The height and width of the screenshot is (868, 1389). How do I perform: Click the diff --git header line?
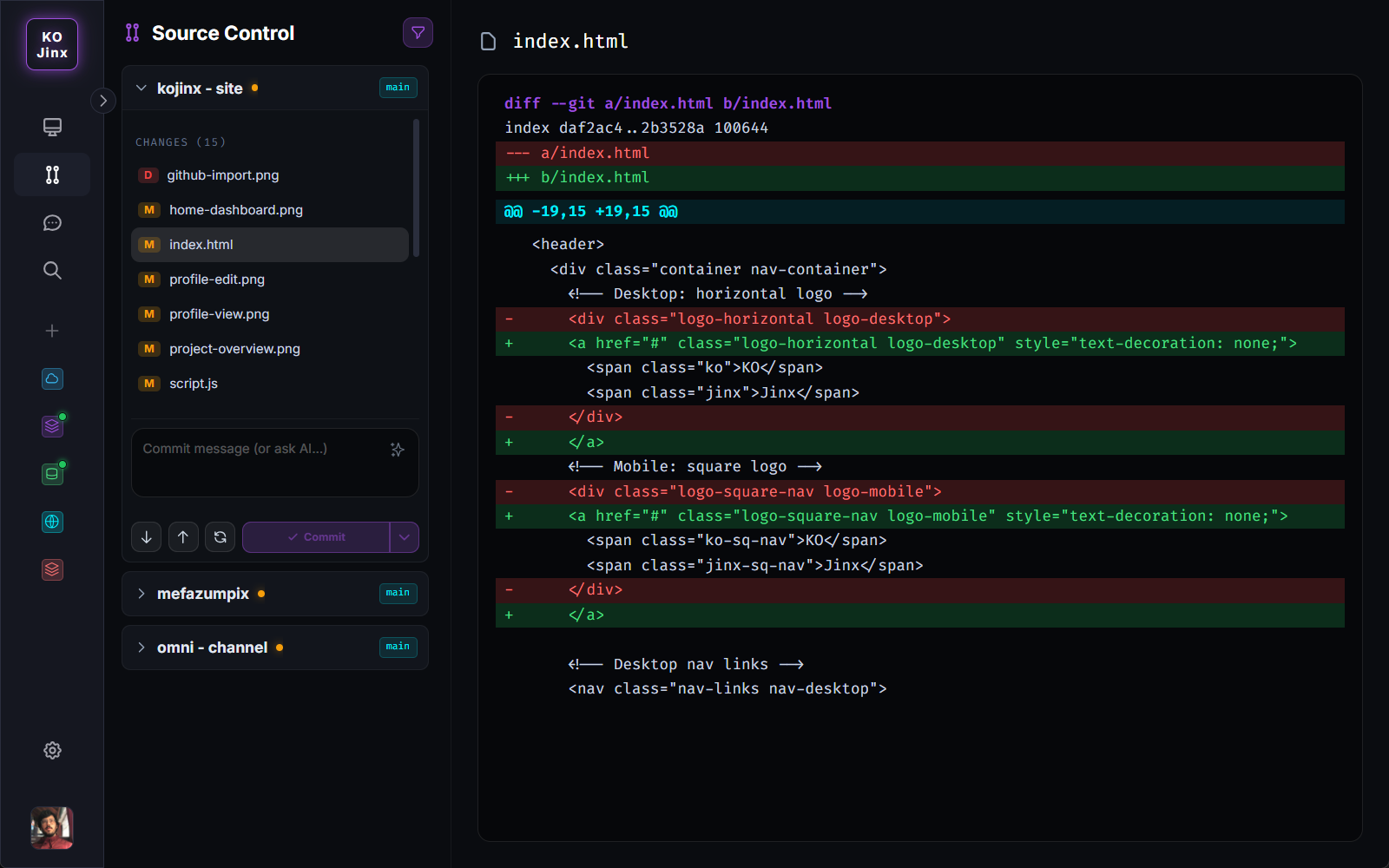click(668, 103)
